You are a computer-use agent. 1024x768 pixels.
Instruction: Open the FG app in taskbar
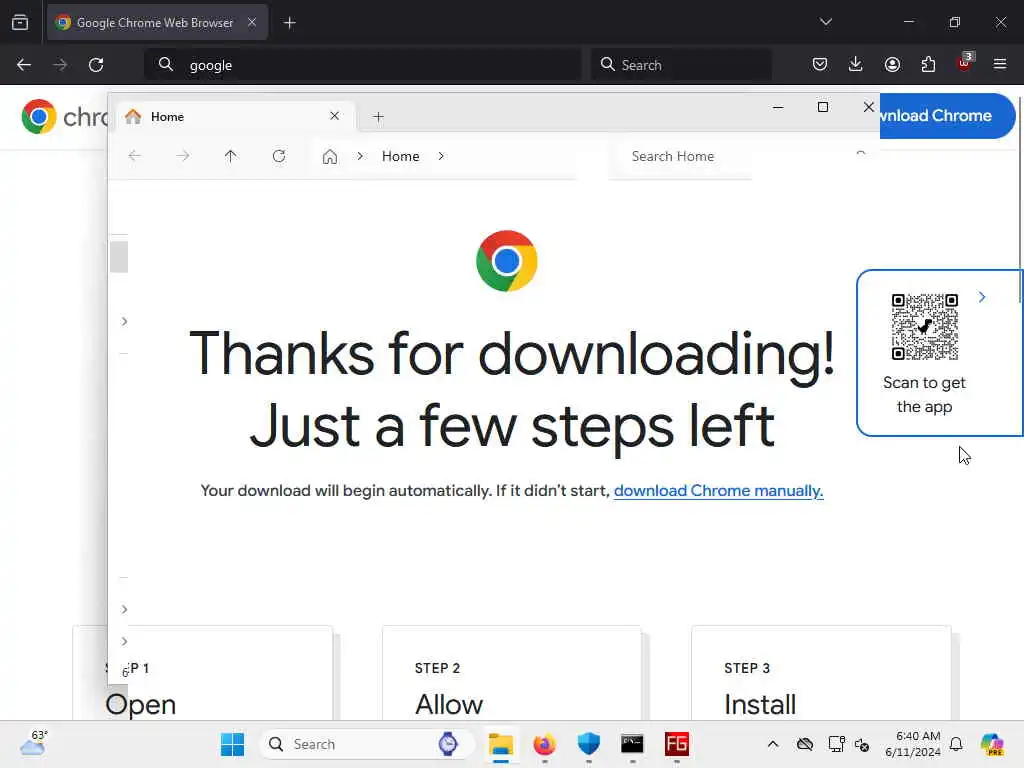point(677,744)
